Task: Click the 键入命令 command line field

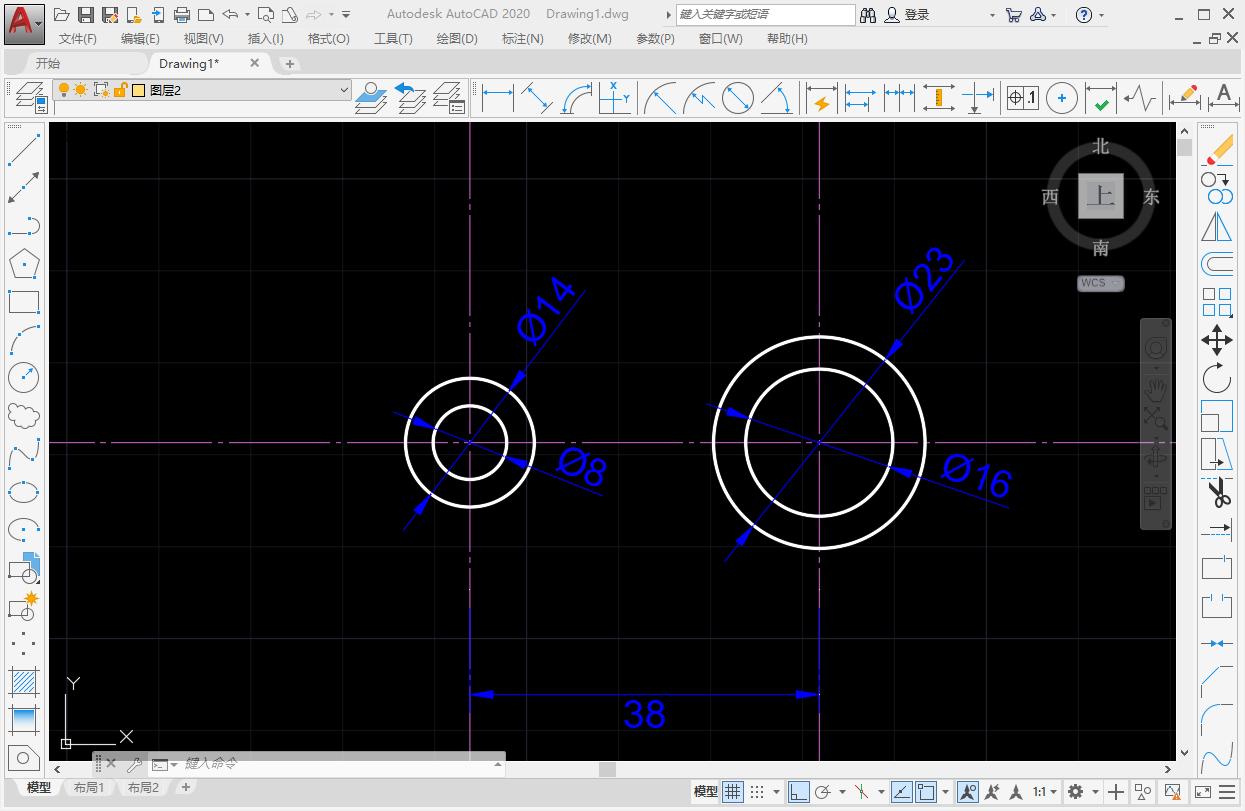Action: (x=300, y=764)
